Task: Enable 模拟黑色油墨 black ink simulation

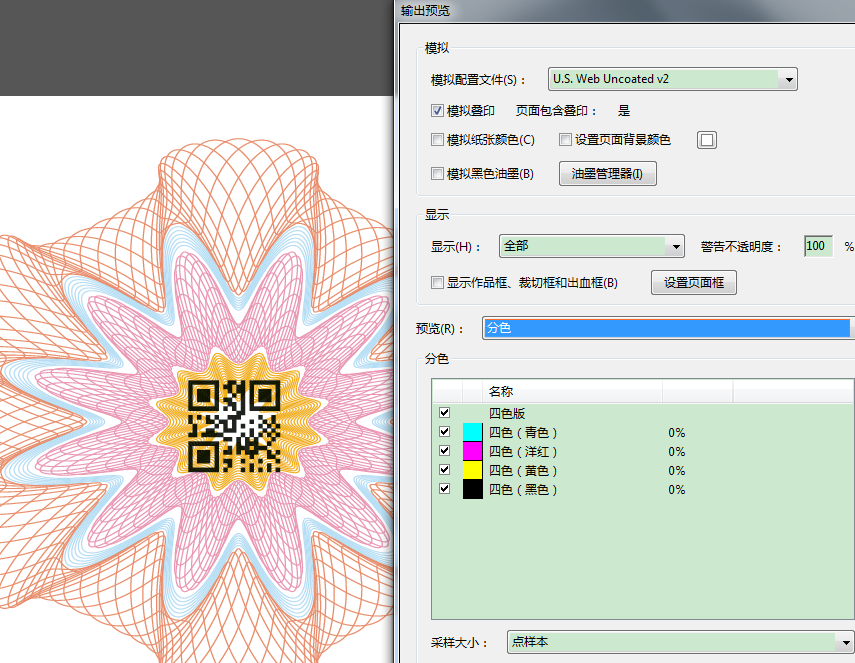Action: (x=437, y=173)
